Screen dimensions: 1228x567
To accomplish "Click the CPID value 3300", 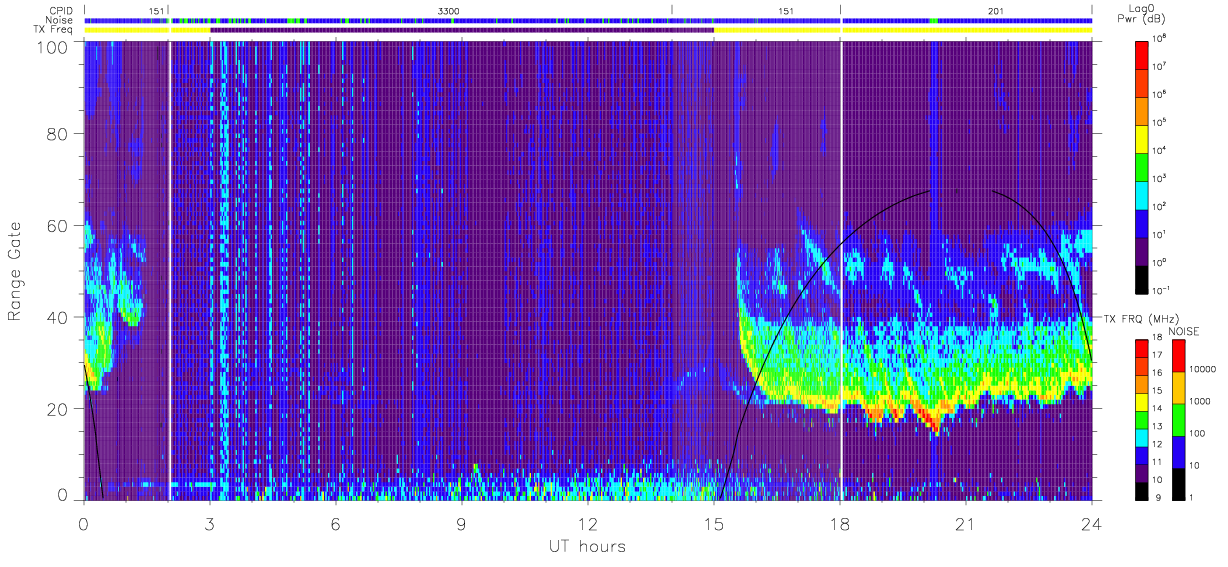I will (450, 10).
